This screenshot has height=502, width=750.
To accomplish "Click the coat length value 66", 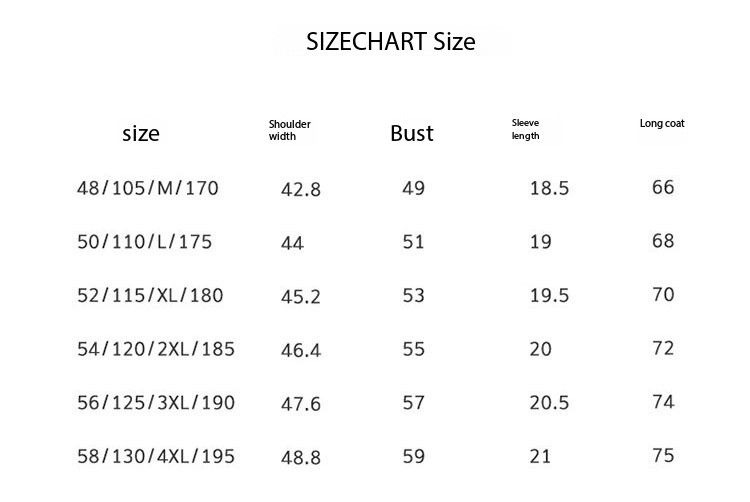I will 663,187.
